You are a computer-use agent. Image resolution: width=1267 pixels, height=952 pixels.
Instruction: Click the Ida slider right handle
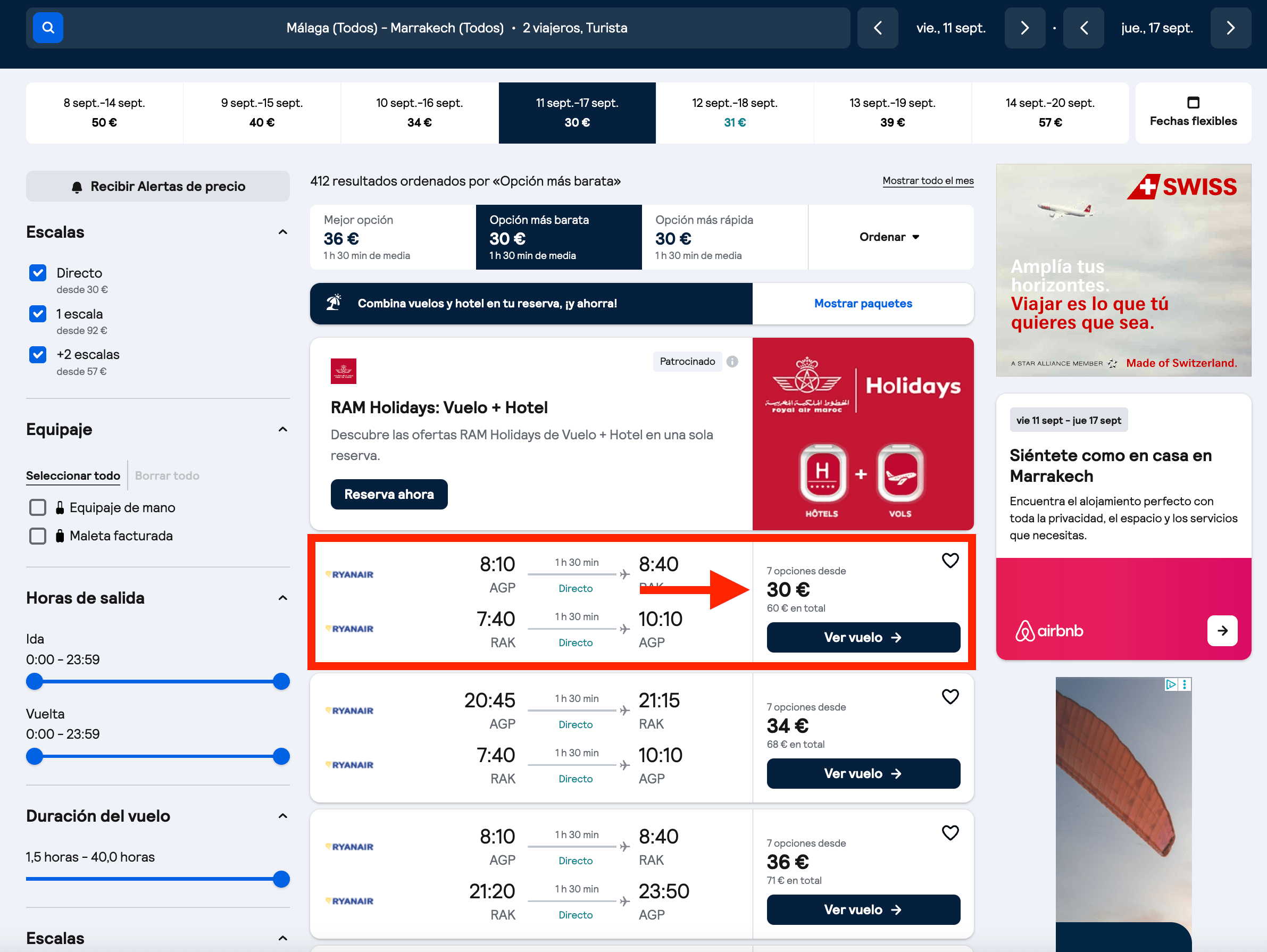click(x=281, y=682)
